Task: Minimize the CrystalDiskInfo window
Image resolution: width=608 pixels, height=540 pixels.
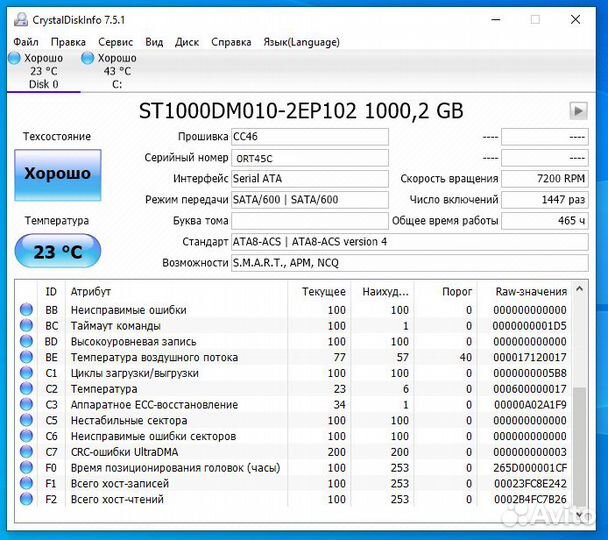Action: [496, 19]
